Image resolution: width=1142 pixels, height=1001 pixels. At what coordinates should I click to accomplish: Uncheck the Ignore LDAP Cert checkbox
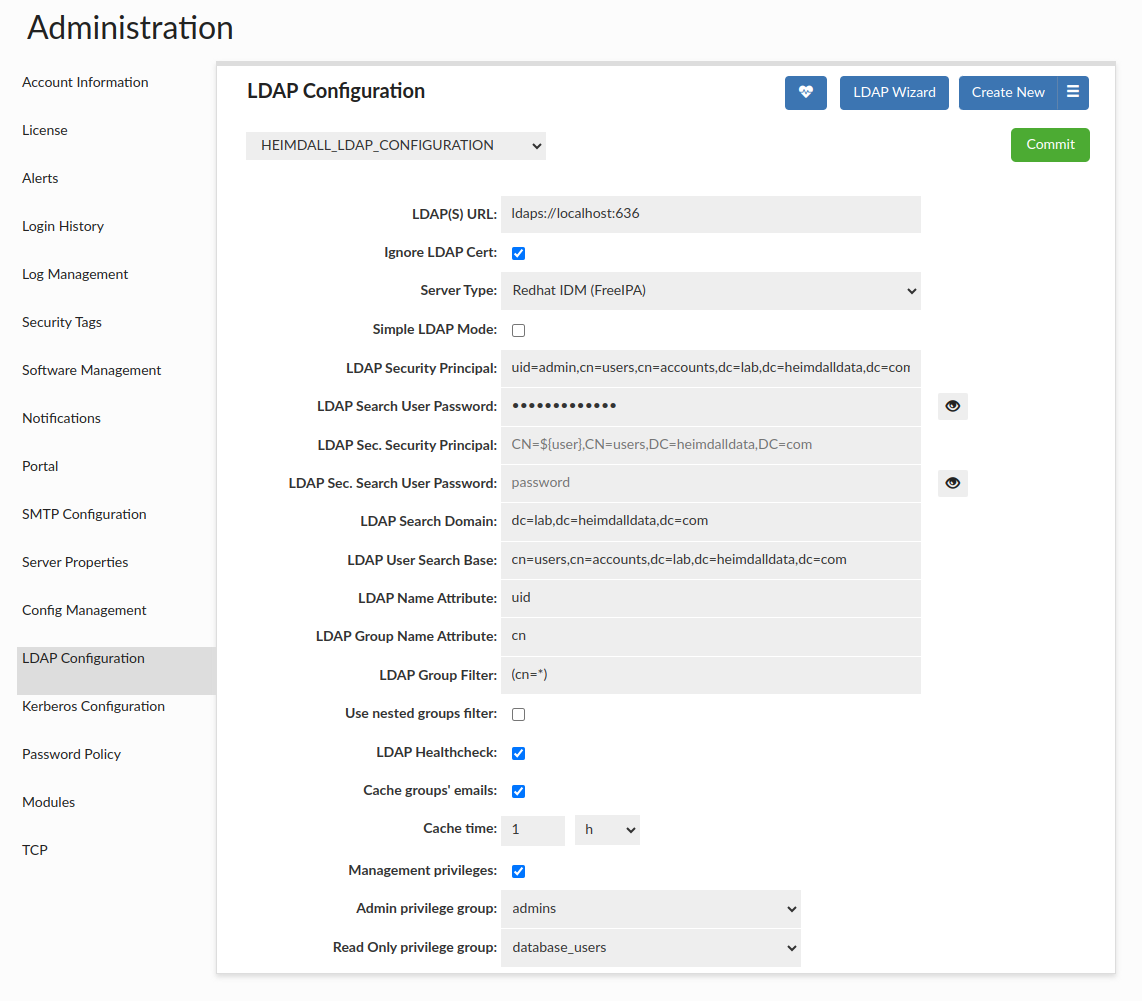[518, 253]
